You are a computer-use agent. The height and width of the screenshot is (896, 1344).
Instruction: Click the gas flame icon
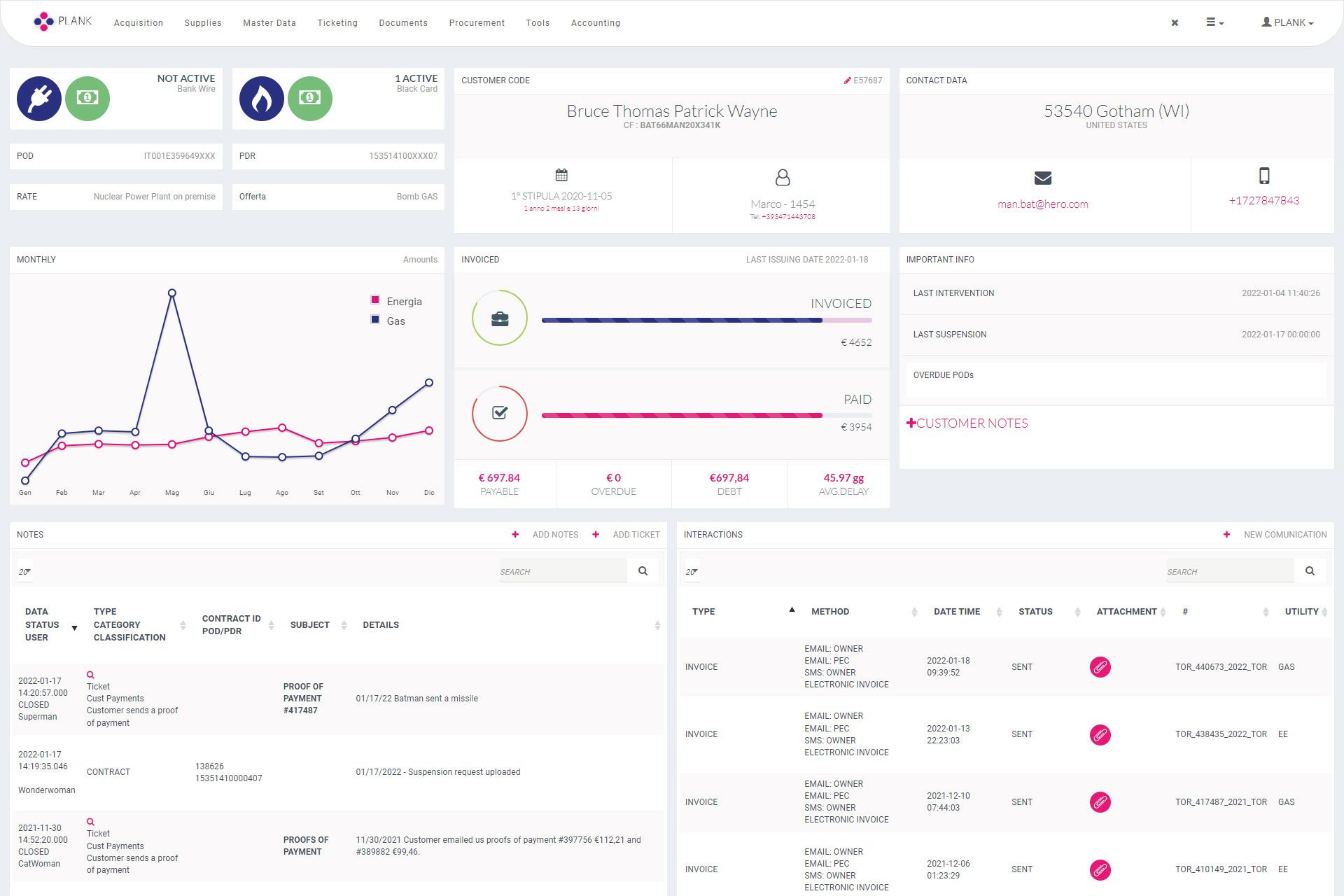262,99
